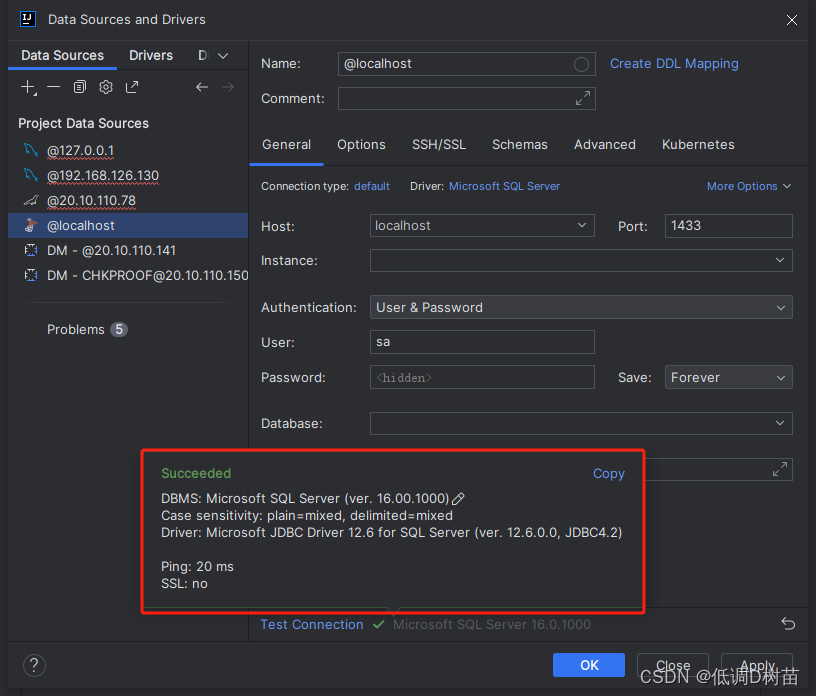Screen dimensions: 816x696
Task: Open the Kubernetes tab
Action: (698, 145)
